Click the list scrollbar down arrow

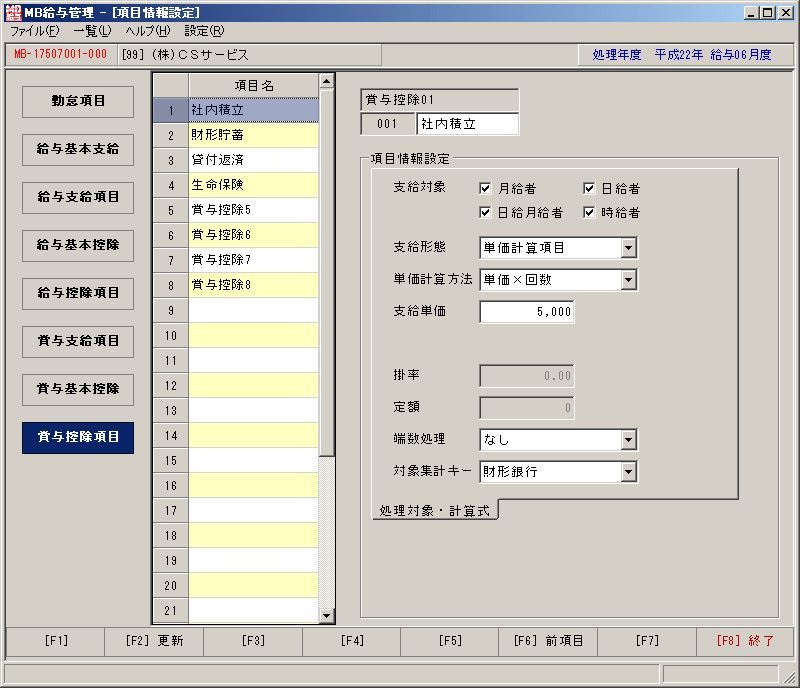327,616
